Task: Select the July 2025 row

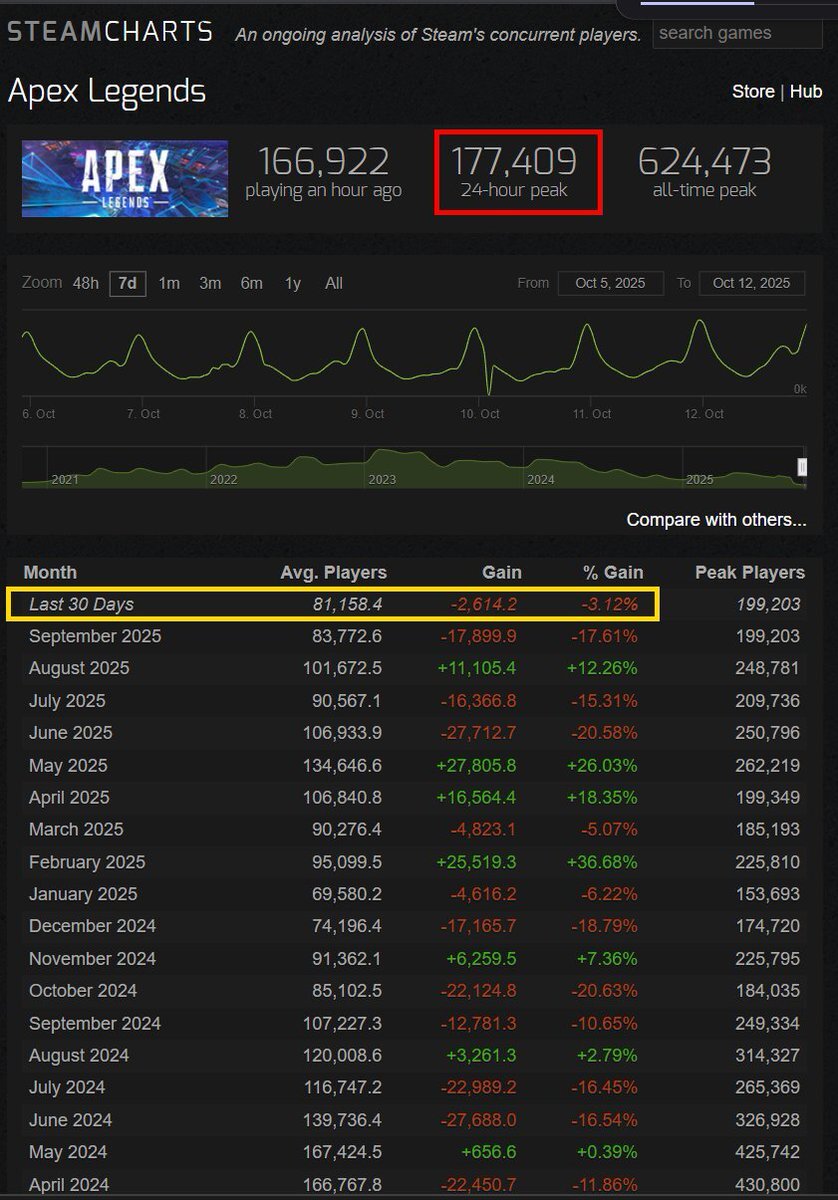Action: click(415, 701)
